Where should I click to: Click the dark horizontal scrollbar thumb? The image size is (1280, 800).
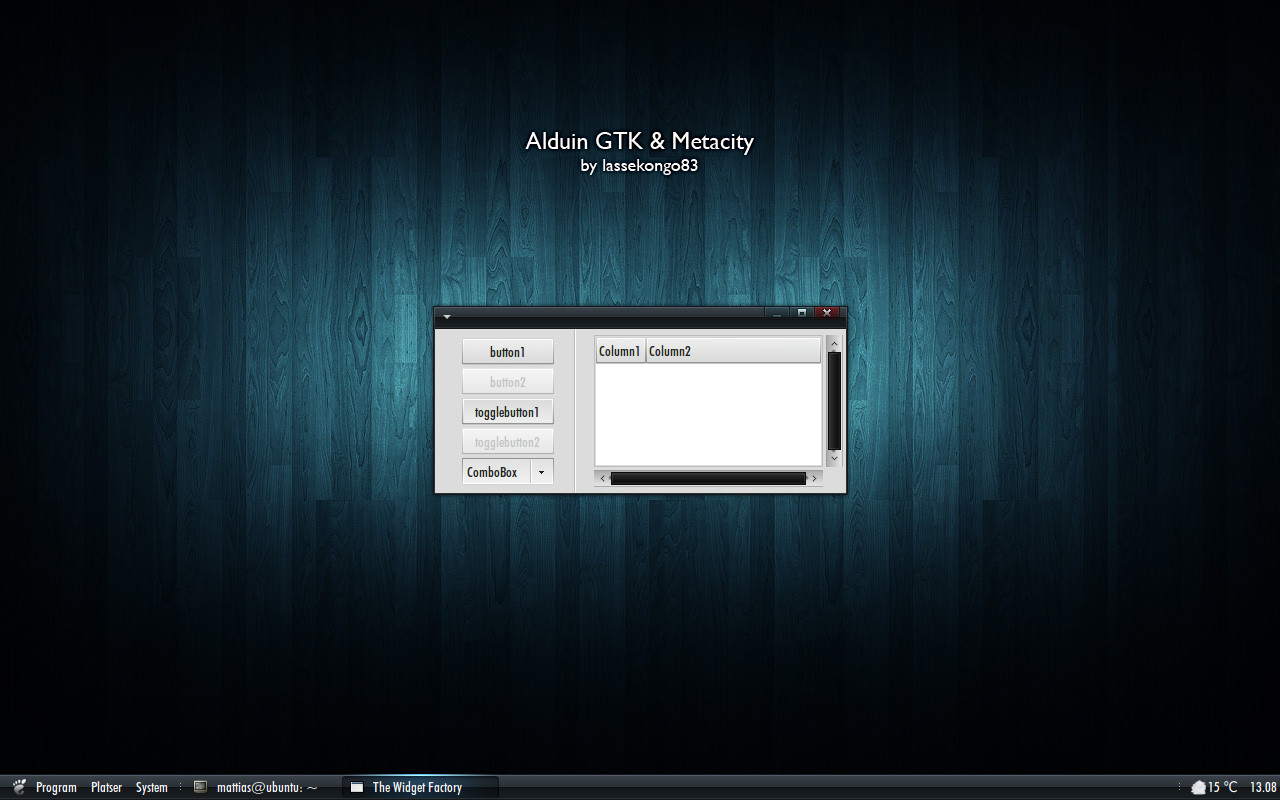(708, 478)
